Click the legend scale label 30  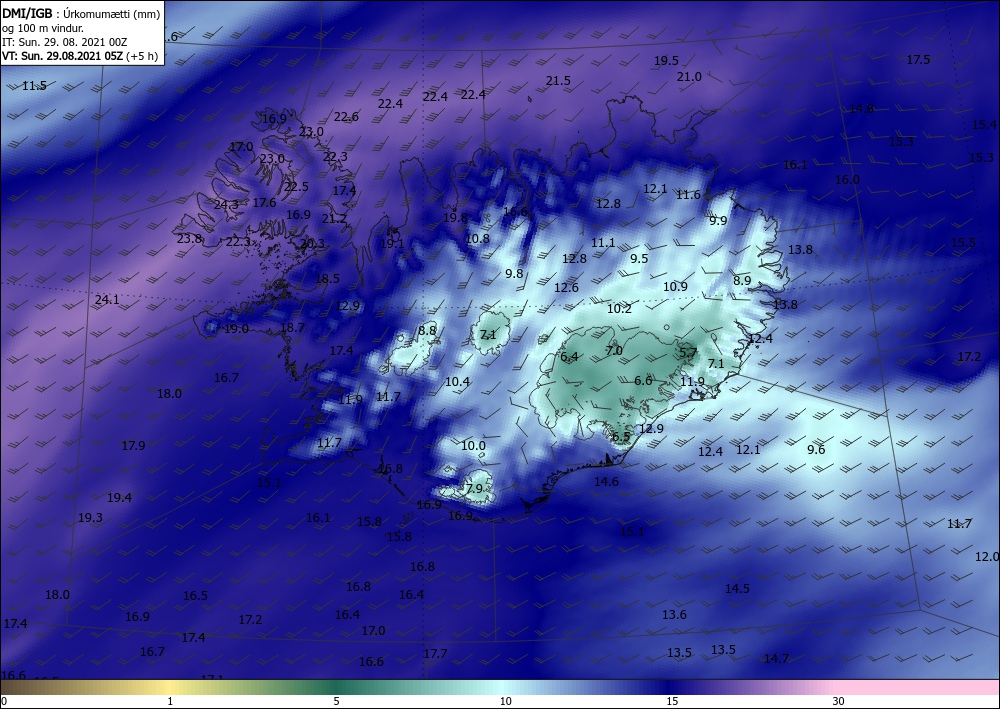click(x=839, y=701)
